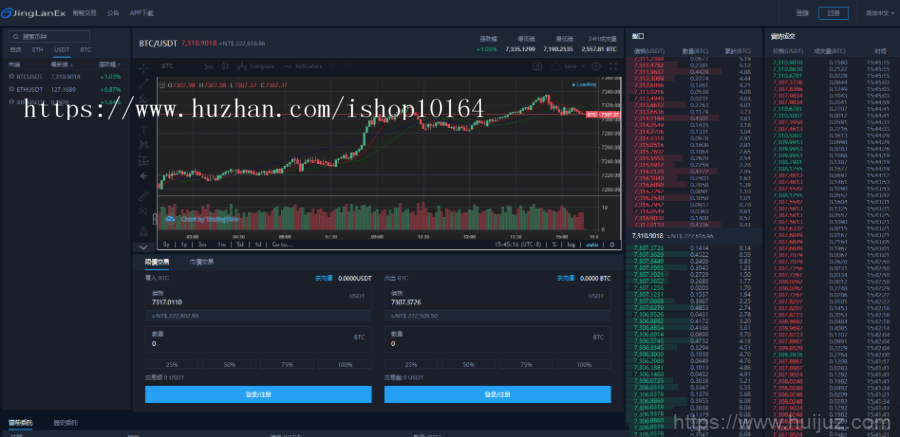Open the APP下载 menu item
The width and height of the screenshot is (900, 437).
(x=141, y=13)
